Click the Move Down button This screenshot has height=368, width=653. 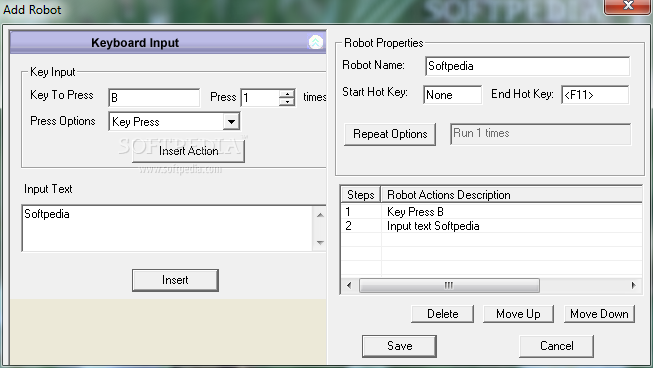click(599, 314)
